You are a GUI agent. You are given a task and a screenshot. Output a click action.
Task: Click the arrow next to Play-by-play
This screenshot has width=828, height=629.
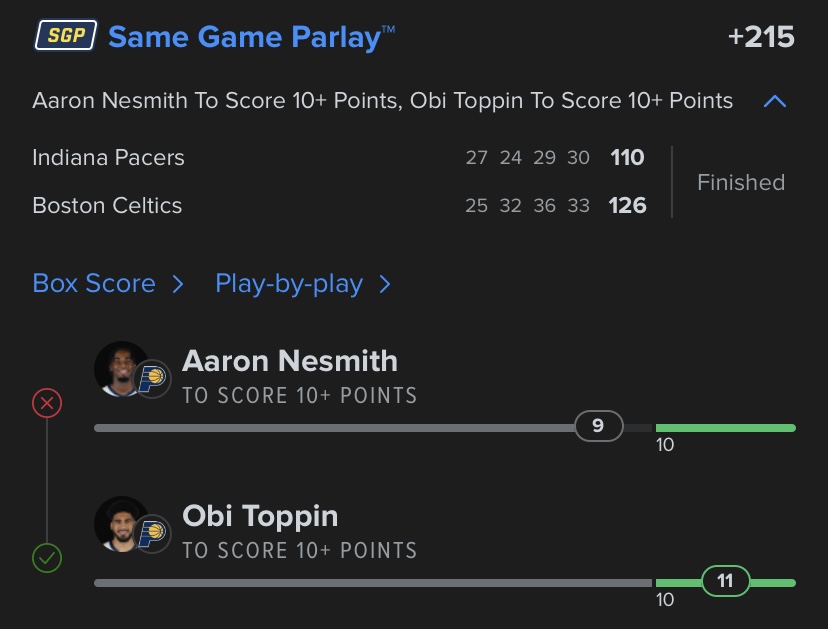point(385,284)
